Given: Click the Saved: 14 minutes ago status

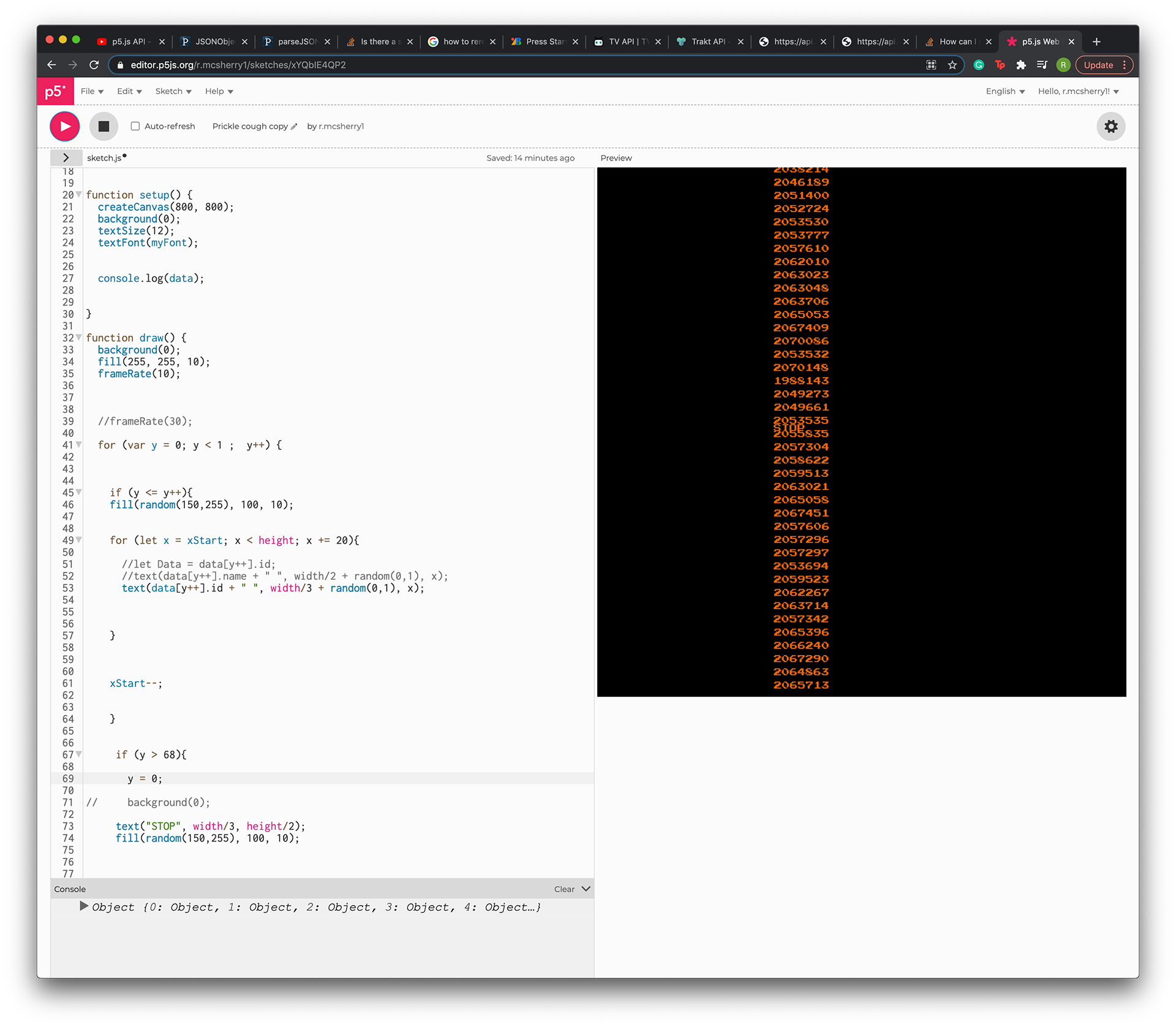Looking at the screenshot, I should click(x=530, y=158).
